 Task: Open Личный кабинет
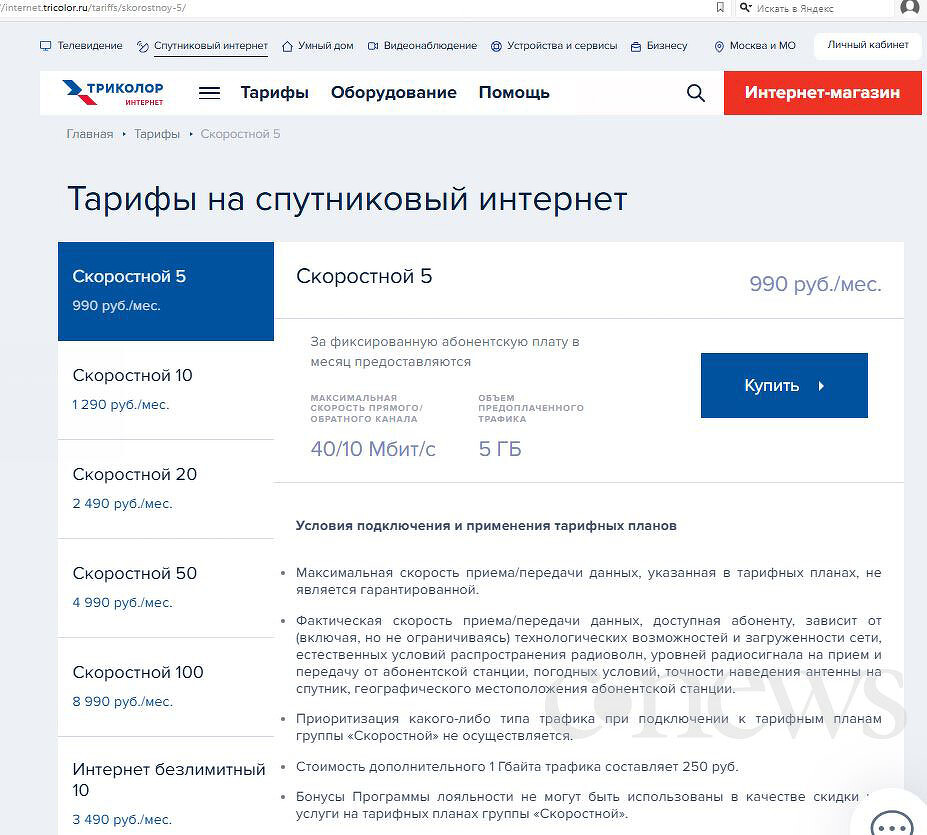(x=867, y=45)
